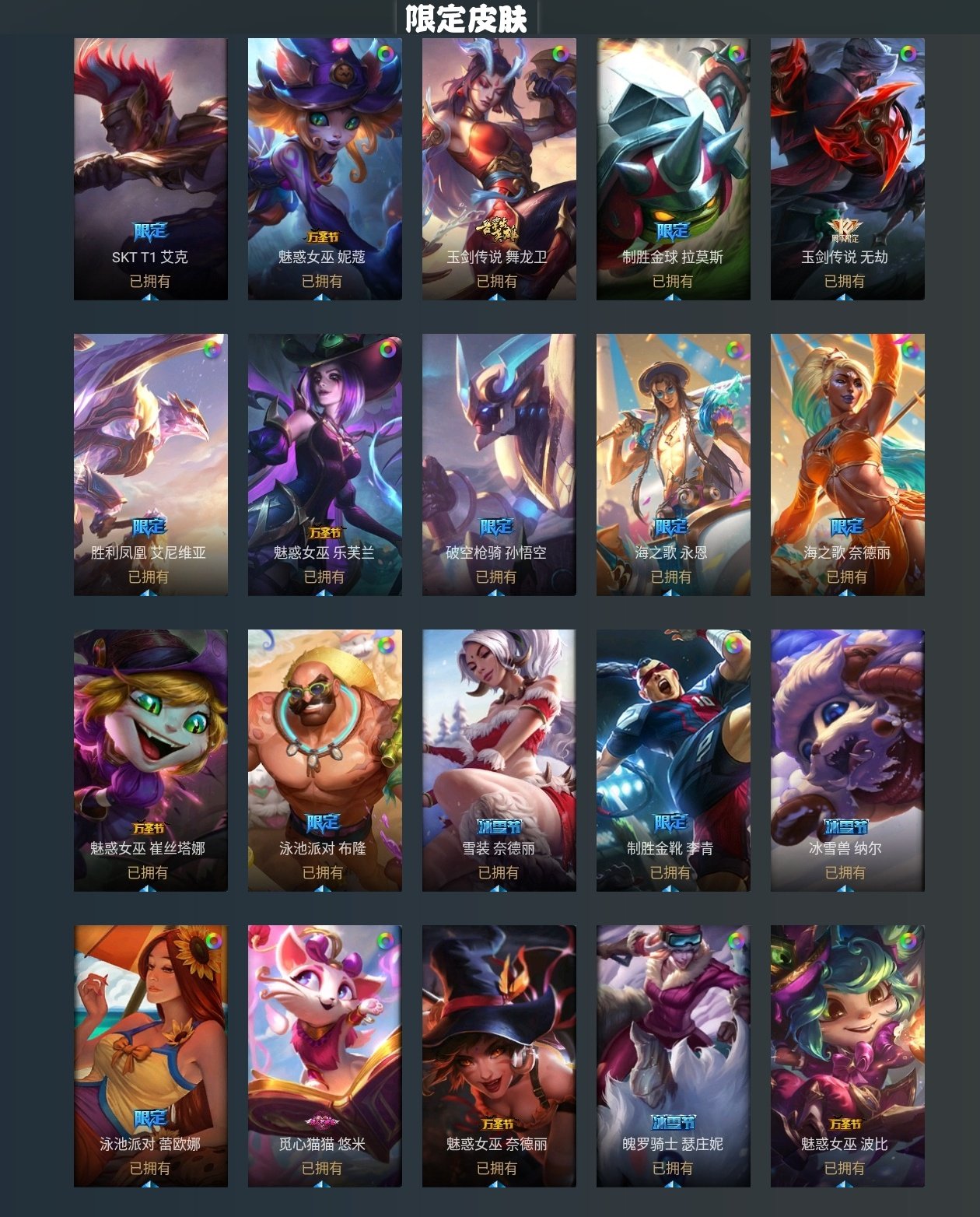Click 已拥有 label under 玉剑传说 无劫
The width and height of the screenshot is (980, 1217).
845,281
